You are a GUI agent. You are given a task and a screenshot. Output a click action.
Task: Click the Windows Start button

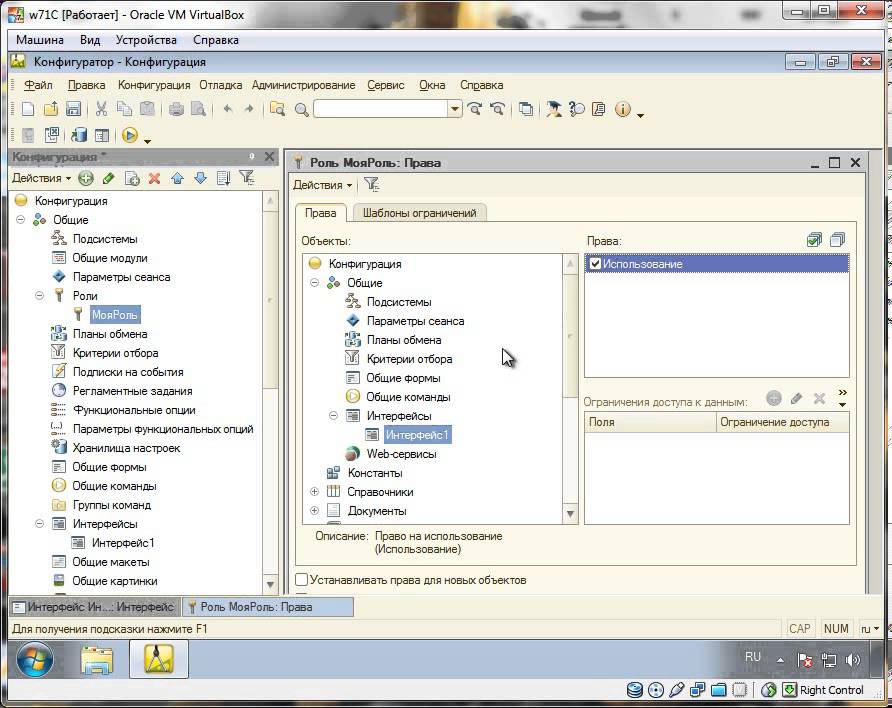(36, 661)
